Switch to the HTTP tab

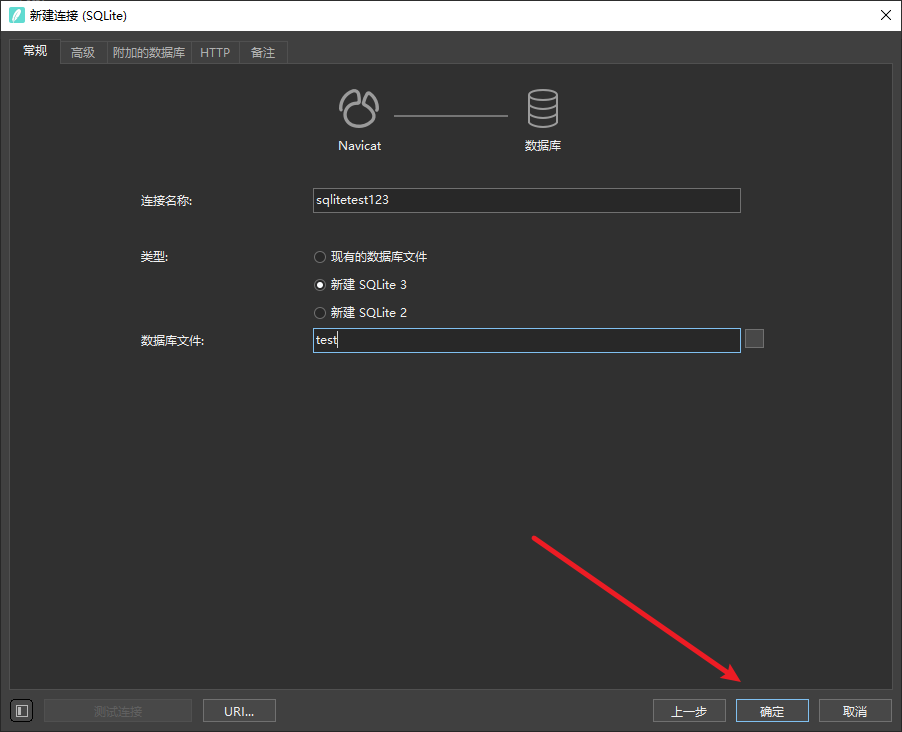[215, 52]
